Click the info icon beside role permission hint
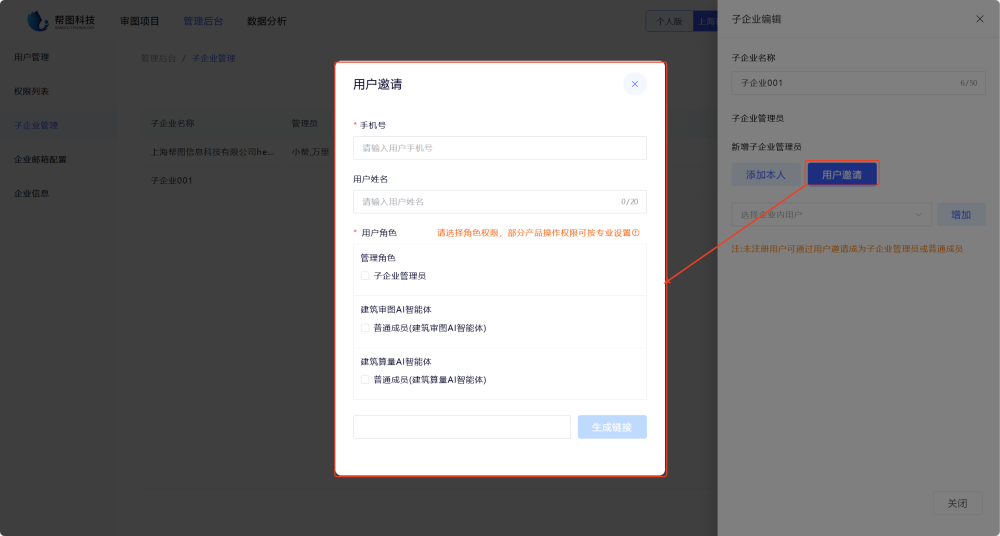Screen dimensions: 1000x536 (635, 233)
